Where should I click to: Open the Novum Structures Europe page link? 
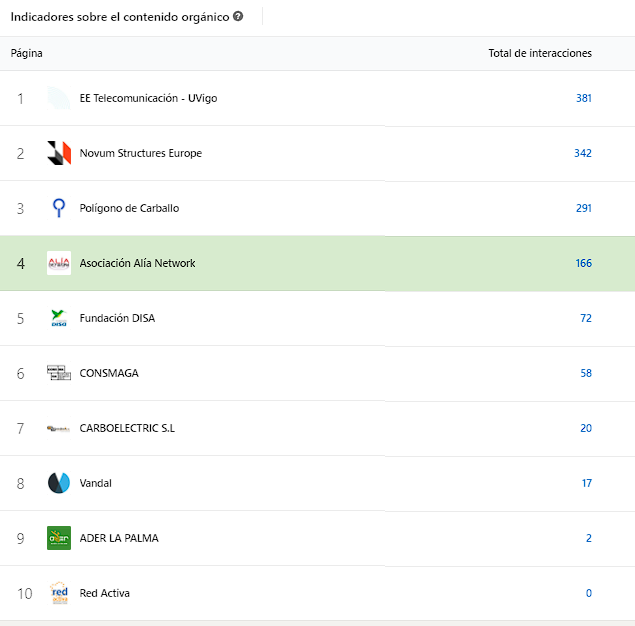pos(141,153)
